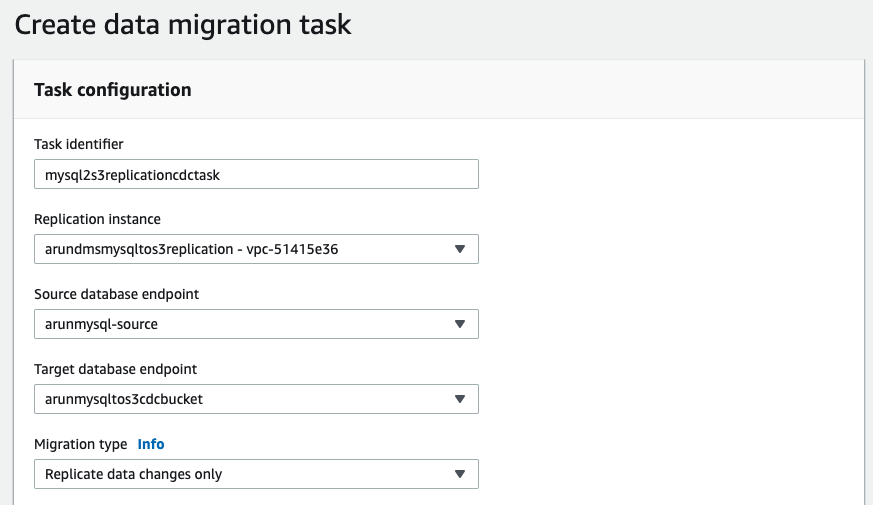
Task: Select the 'arunmysqltos3cdcbucket' value text
Action: [x=123, y=399]
